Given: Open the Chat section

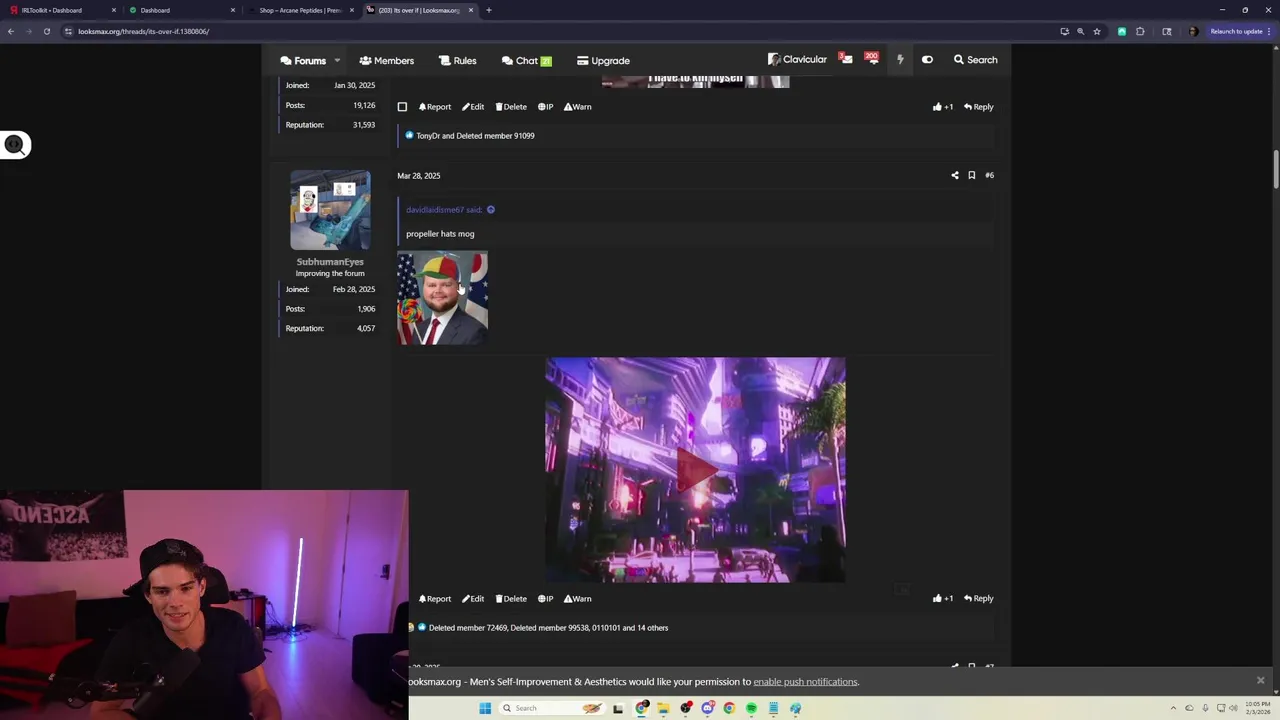Looking at the screenshot, I should pyautogui.click(x=526, y=60).
